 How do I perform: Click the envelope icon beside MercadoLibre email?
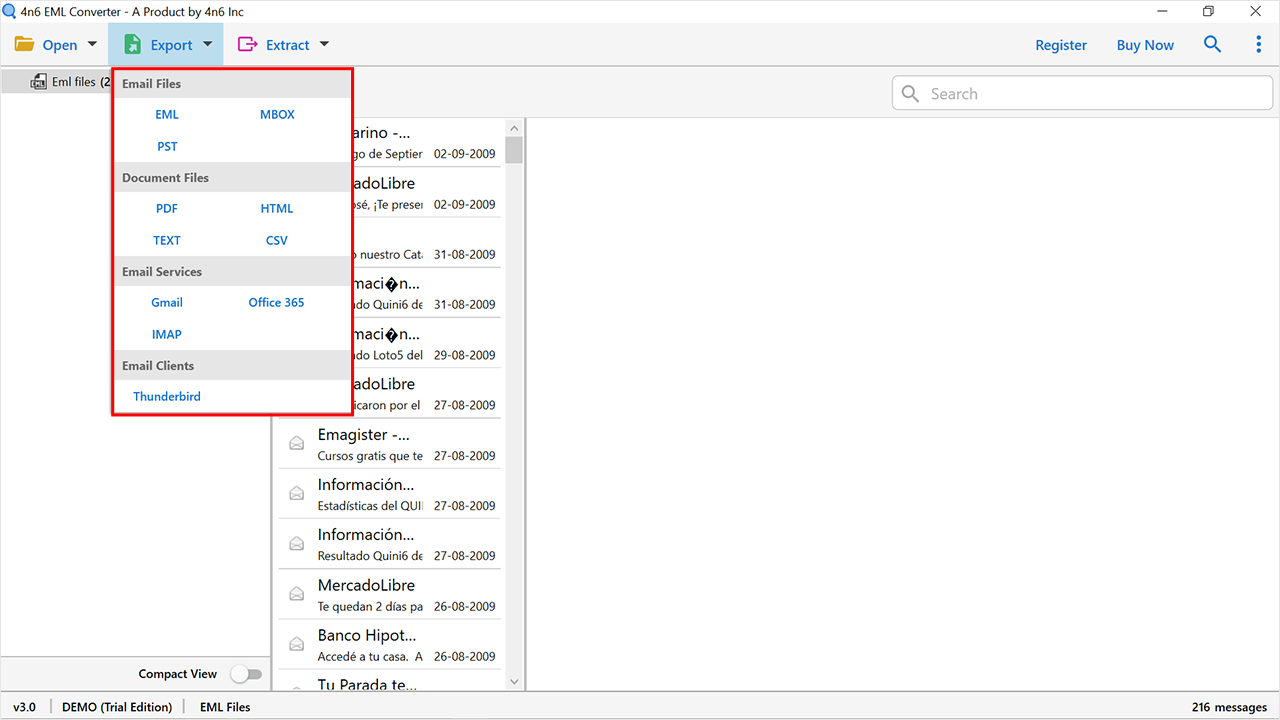[296, 593]
